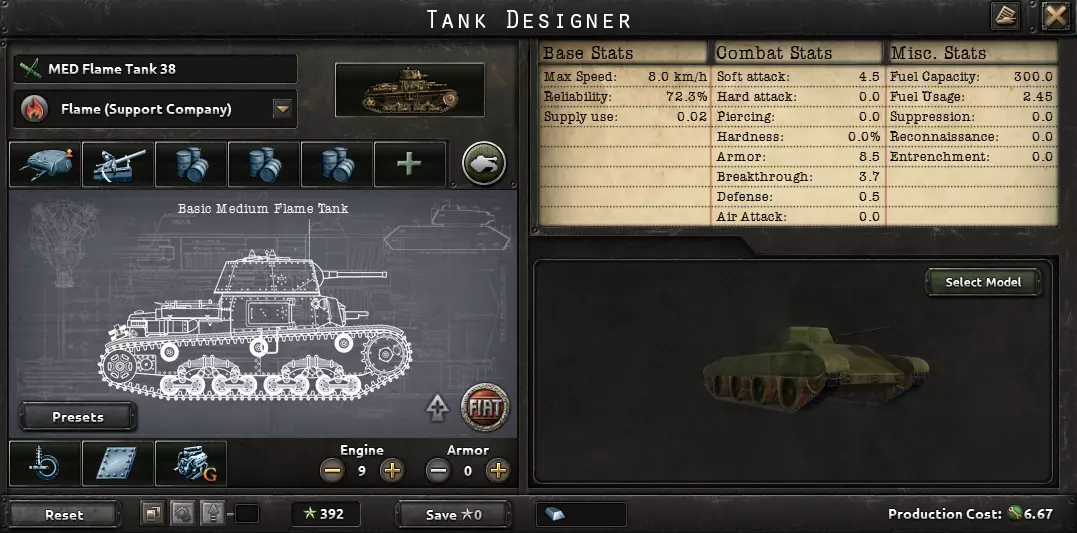Select the flamethrower main armament module slot
The height and width of the screenshot is (533, 1077).
click(x=117, y=164)
